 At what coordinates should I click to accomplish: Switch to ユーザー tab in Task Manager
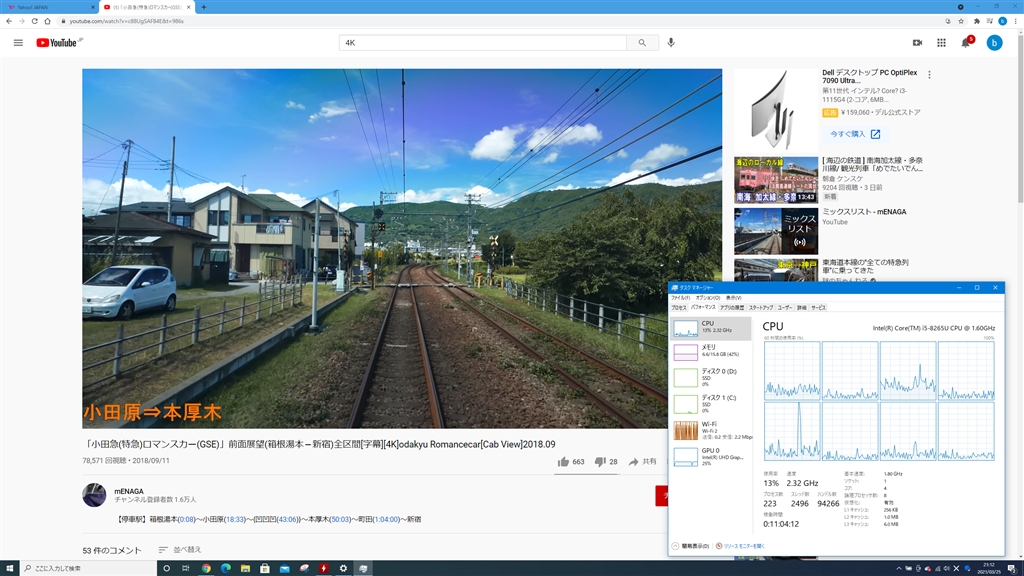click(785, 308)
